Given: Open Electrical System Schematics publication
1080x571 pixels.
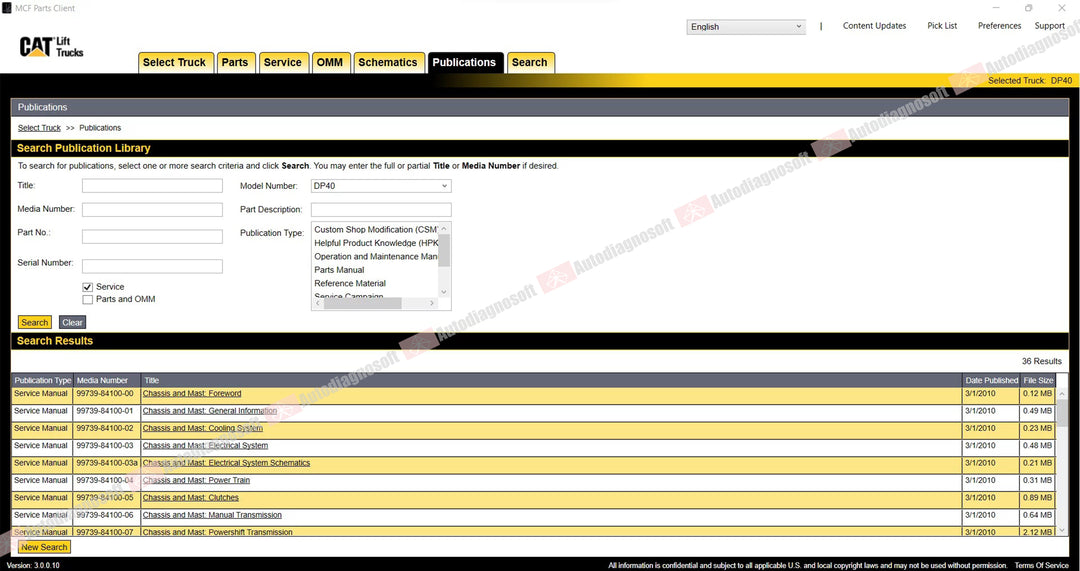Looking at the screenshot, I should (x=226, y=463).
